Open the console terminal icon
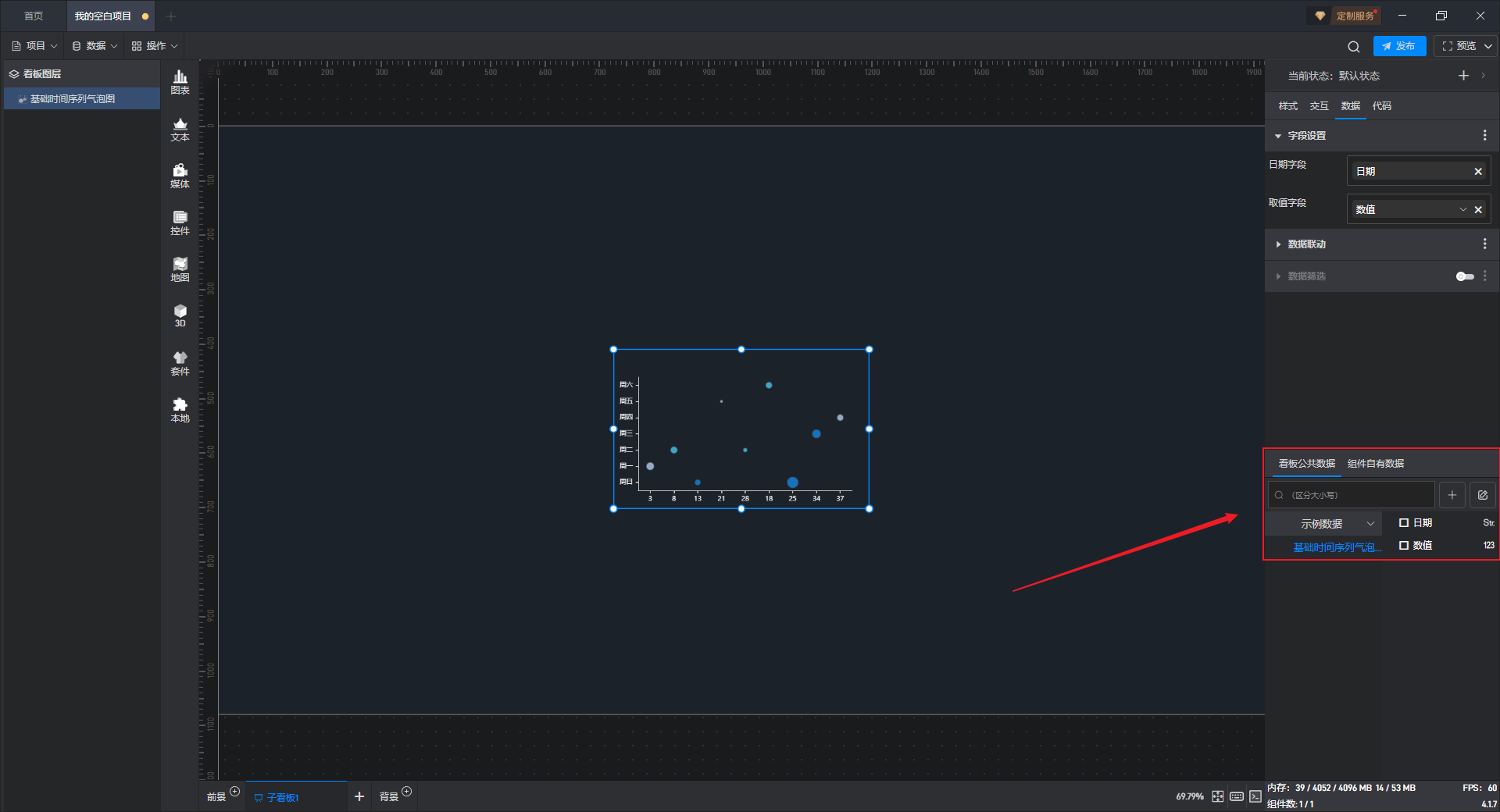The image size is (1500, 812). pos(1255,796)
